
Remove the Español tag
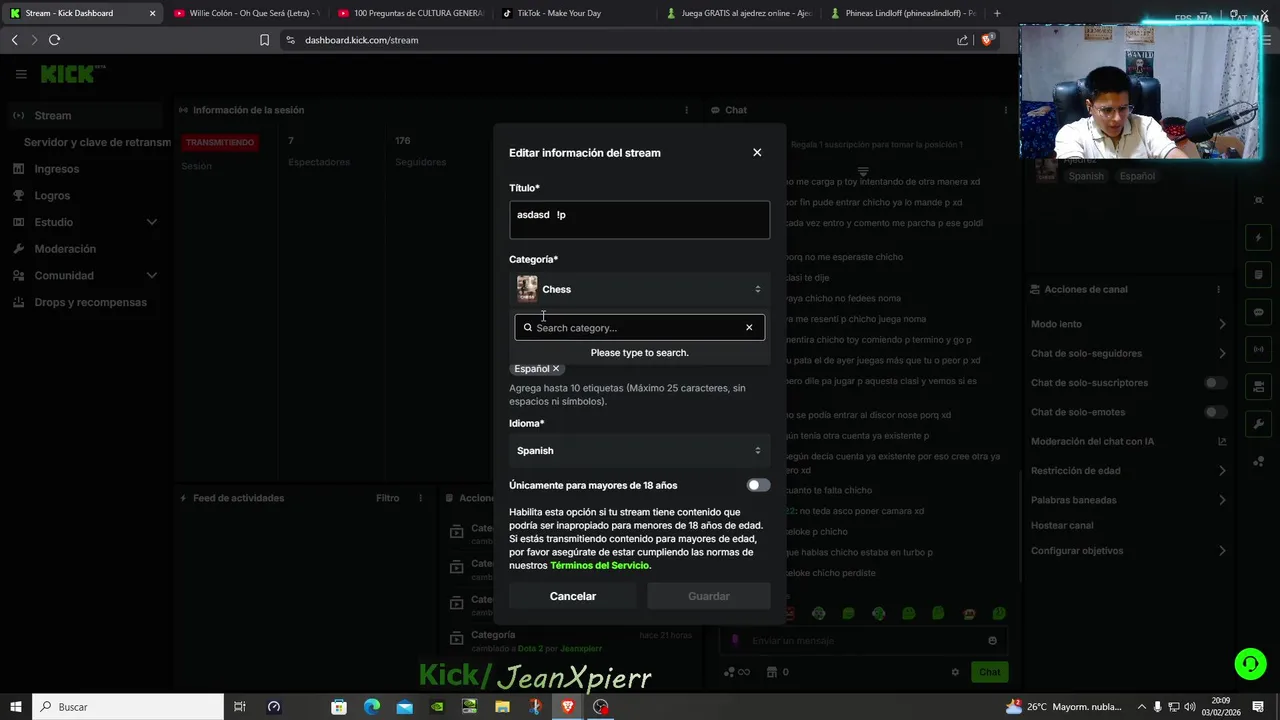pyautogui.click(x=556, y=369)
